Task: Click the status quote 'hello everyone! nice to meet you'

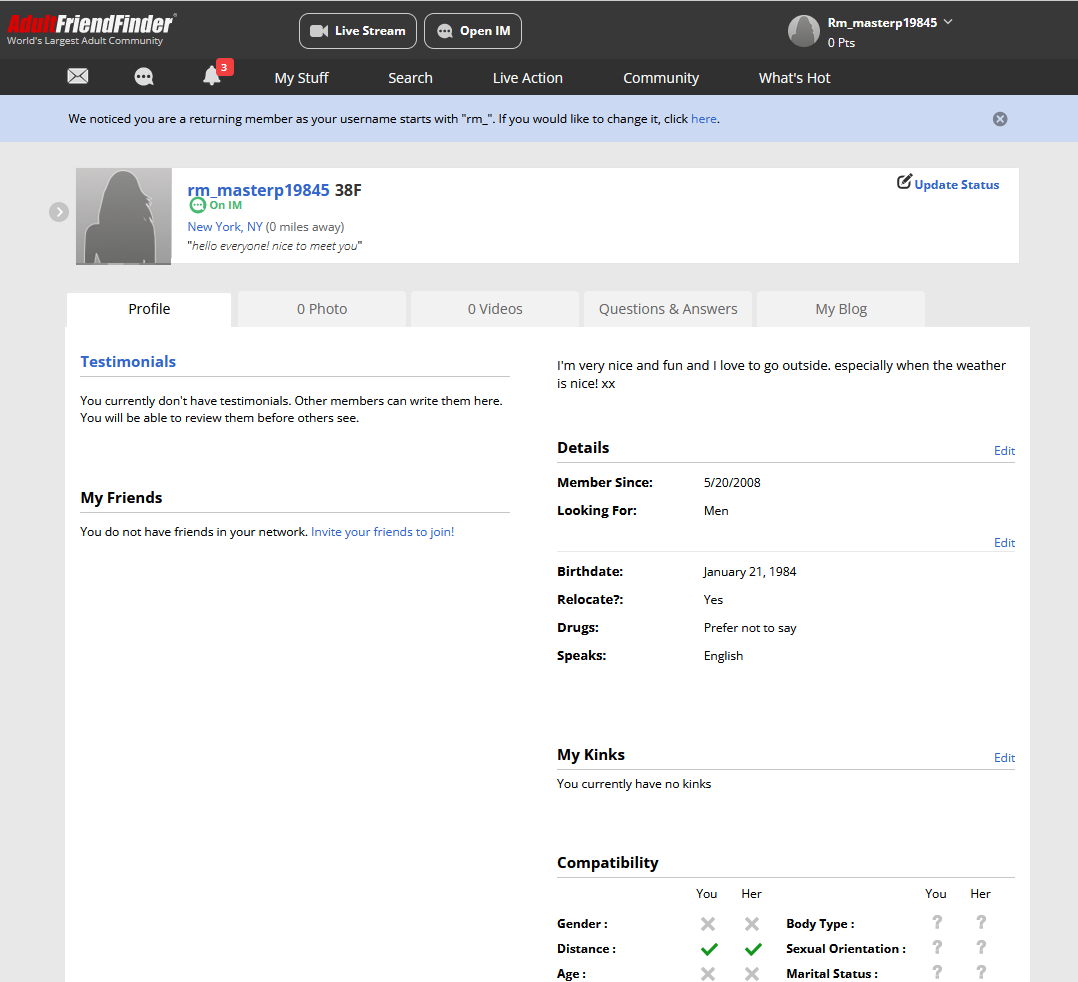Action: [x=274, y=246]
